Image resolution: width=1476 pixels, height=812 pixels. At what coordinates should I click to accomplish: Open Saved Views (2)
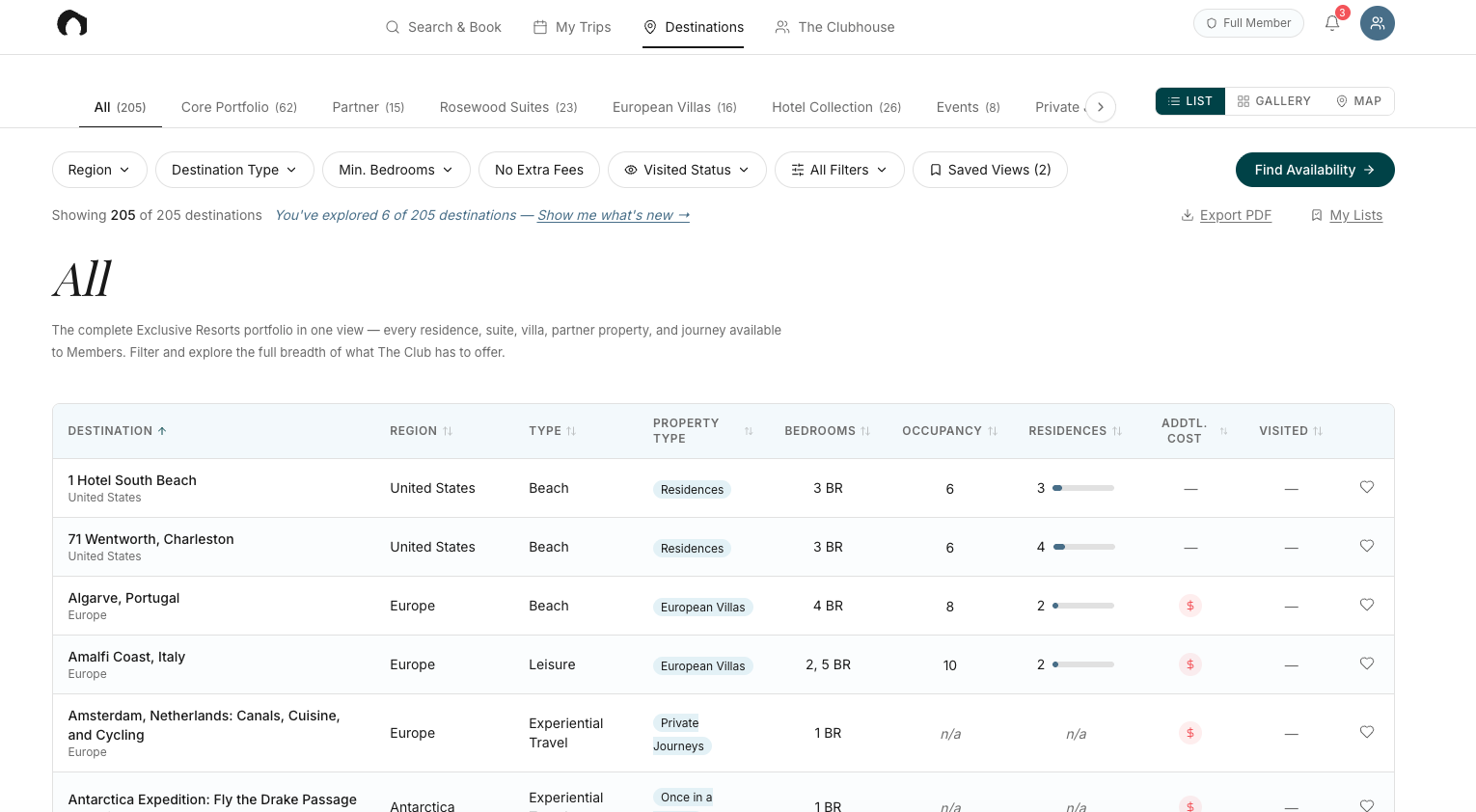pos(990,170)
